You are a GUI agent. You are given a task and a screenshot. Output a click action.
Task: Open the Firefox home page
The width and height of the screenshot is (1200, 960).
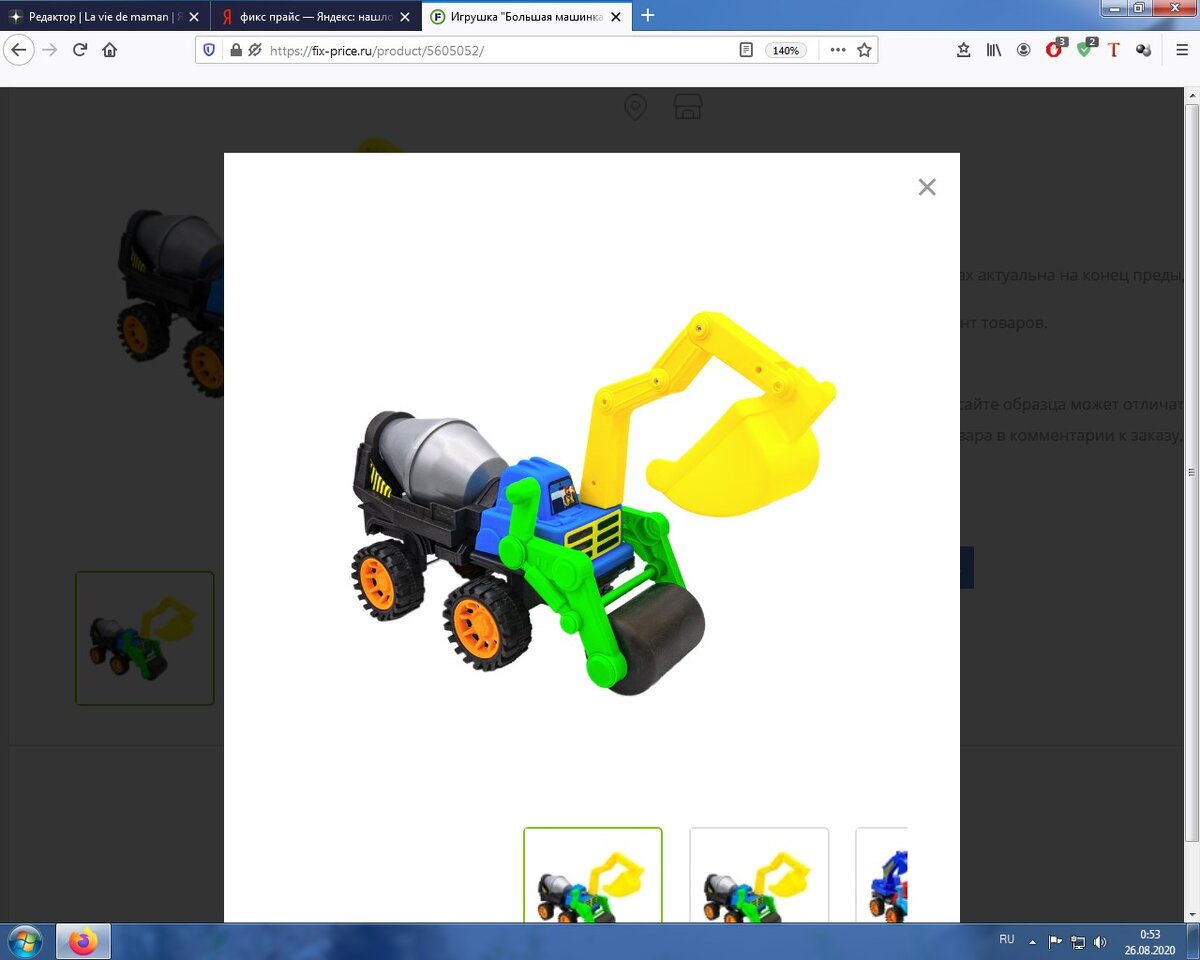(x=110, y=50)
